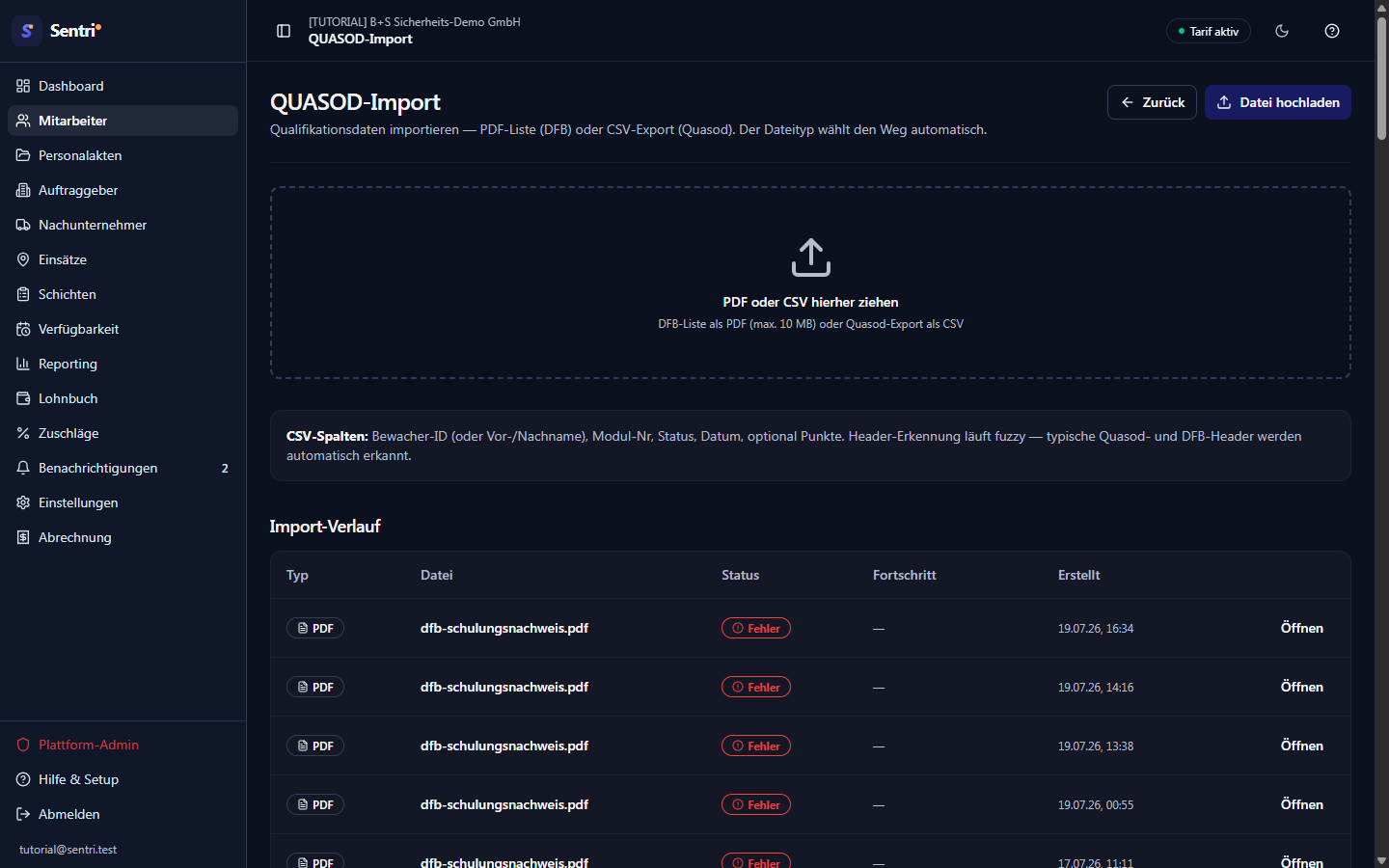Click the Abmelden logout icon

(x=23, y=814)
